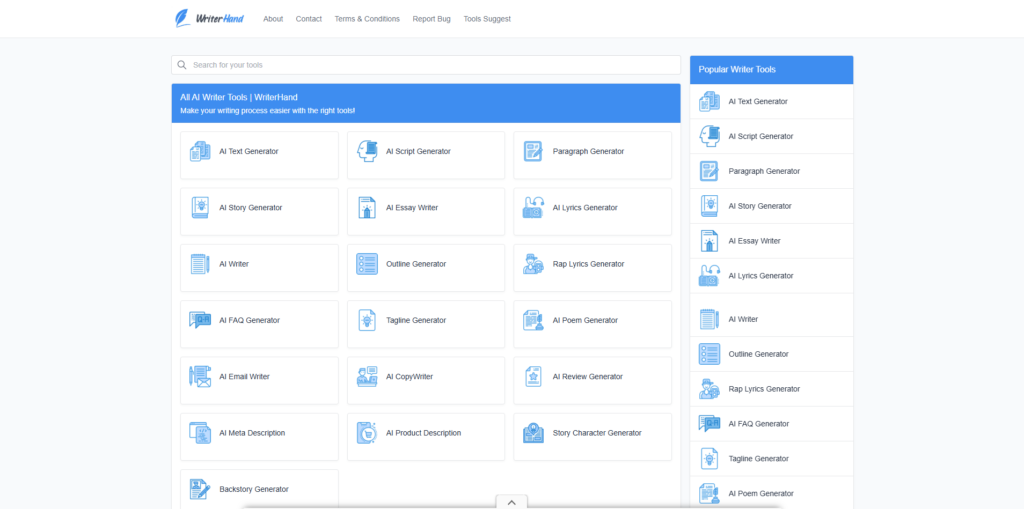
Task: Click the AI FAQ Generator icon in sidebar
Action: tap(710, 424)
